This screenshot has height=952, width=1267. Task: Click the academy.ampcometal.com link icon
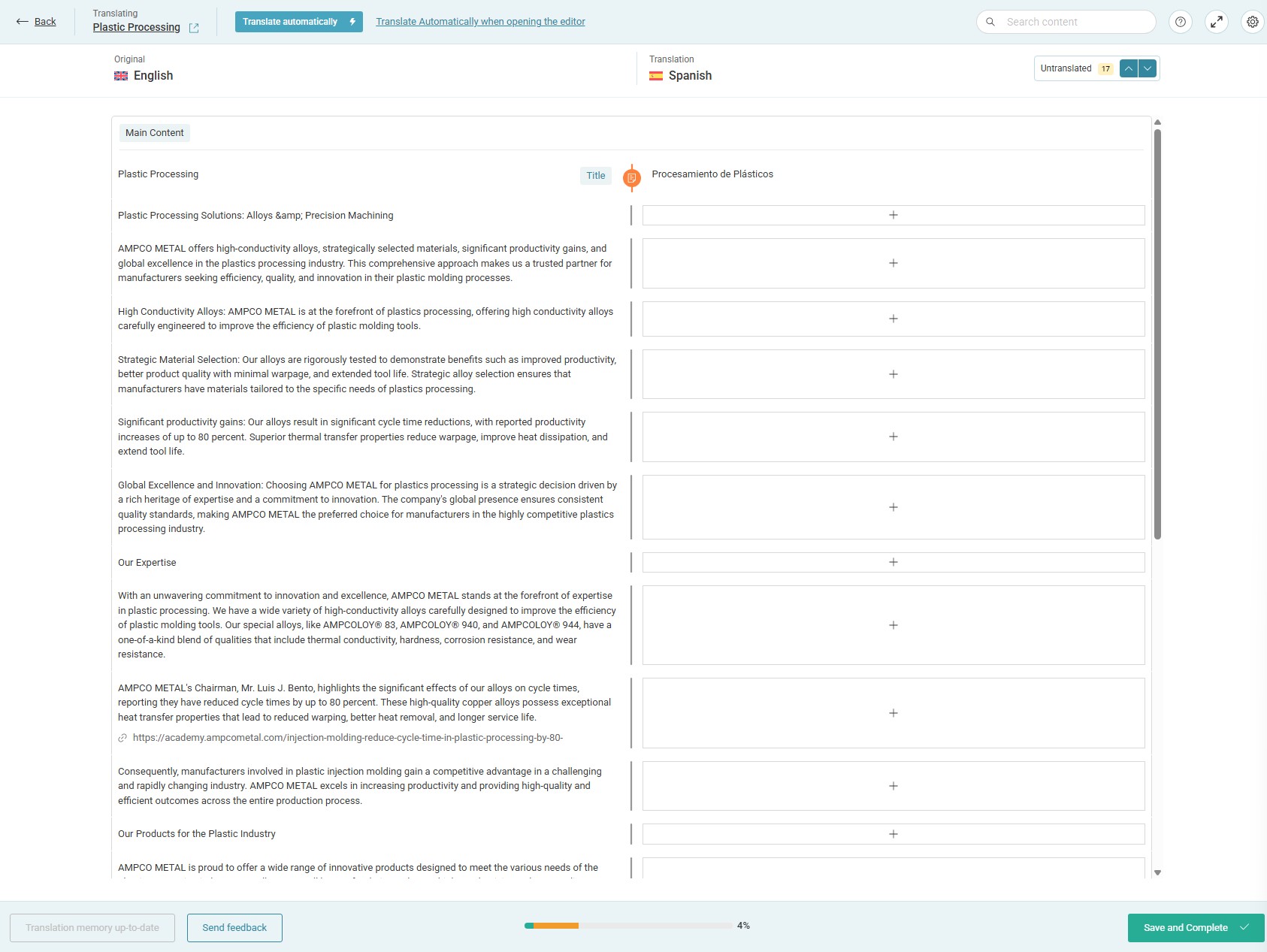122,738
